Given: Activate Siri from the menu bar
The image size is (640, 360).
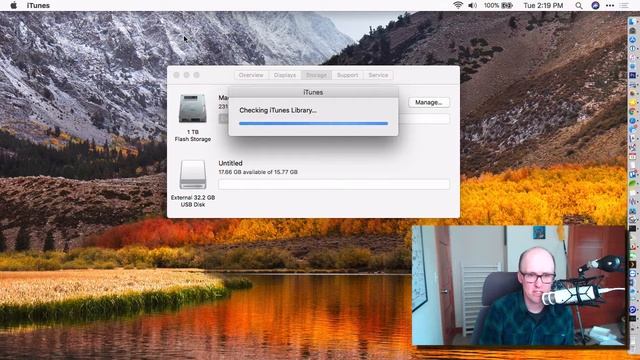Looking at the screenshot, I should (595, 5).
